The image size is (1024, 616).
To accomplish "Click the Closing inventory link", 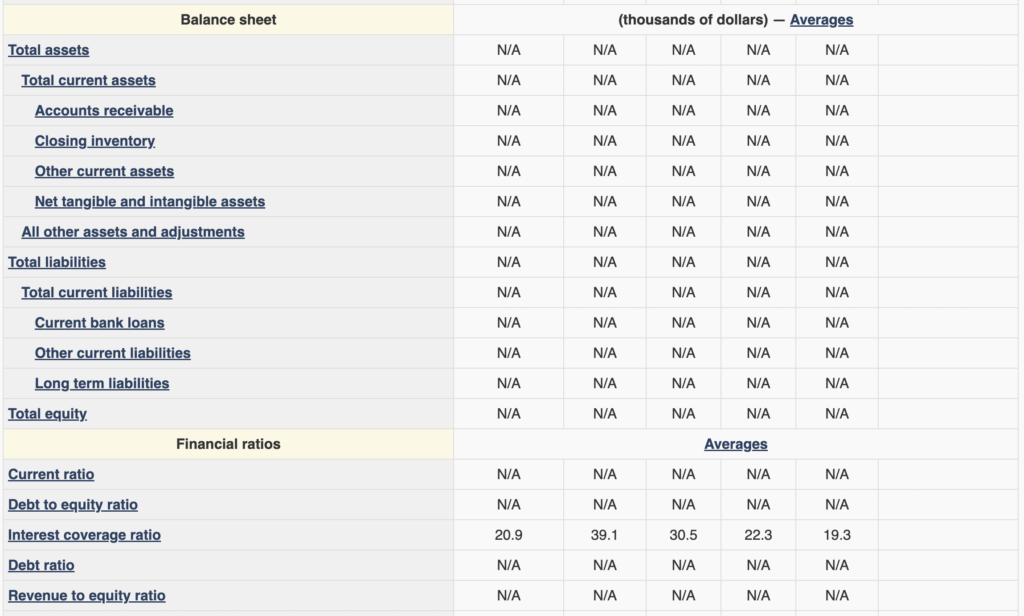I will coord(95,141).
